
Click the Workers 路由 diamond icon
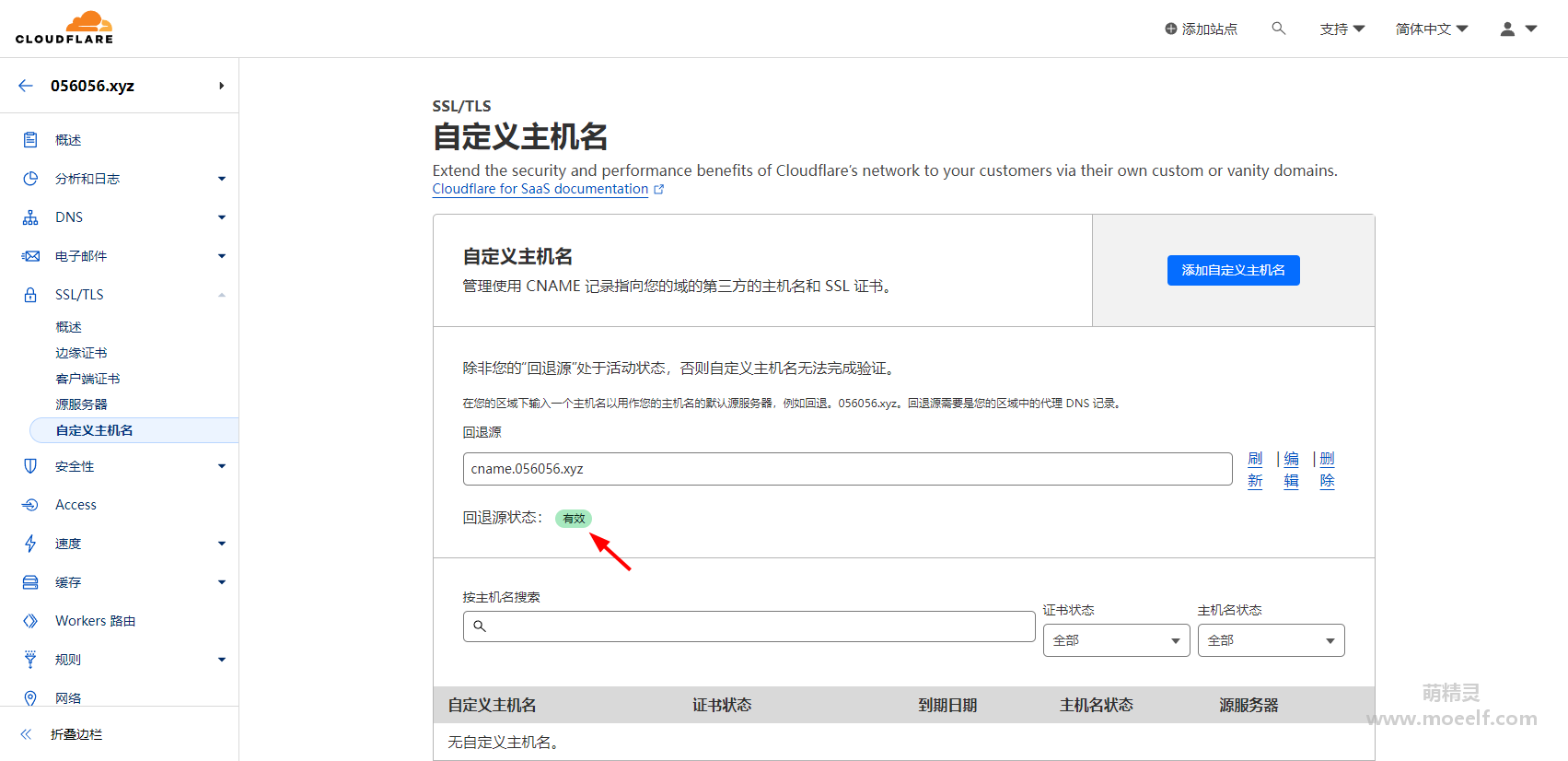pos(30,621)
